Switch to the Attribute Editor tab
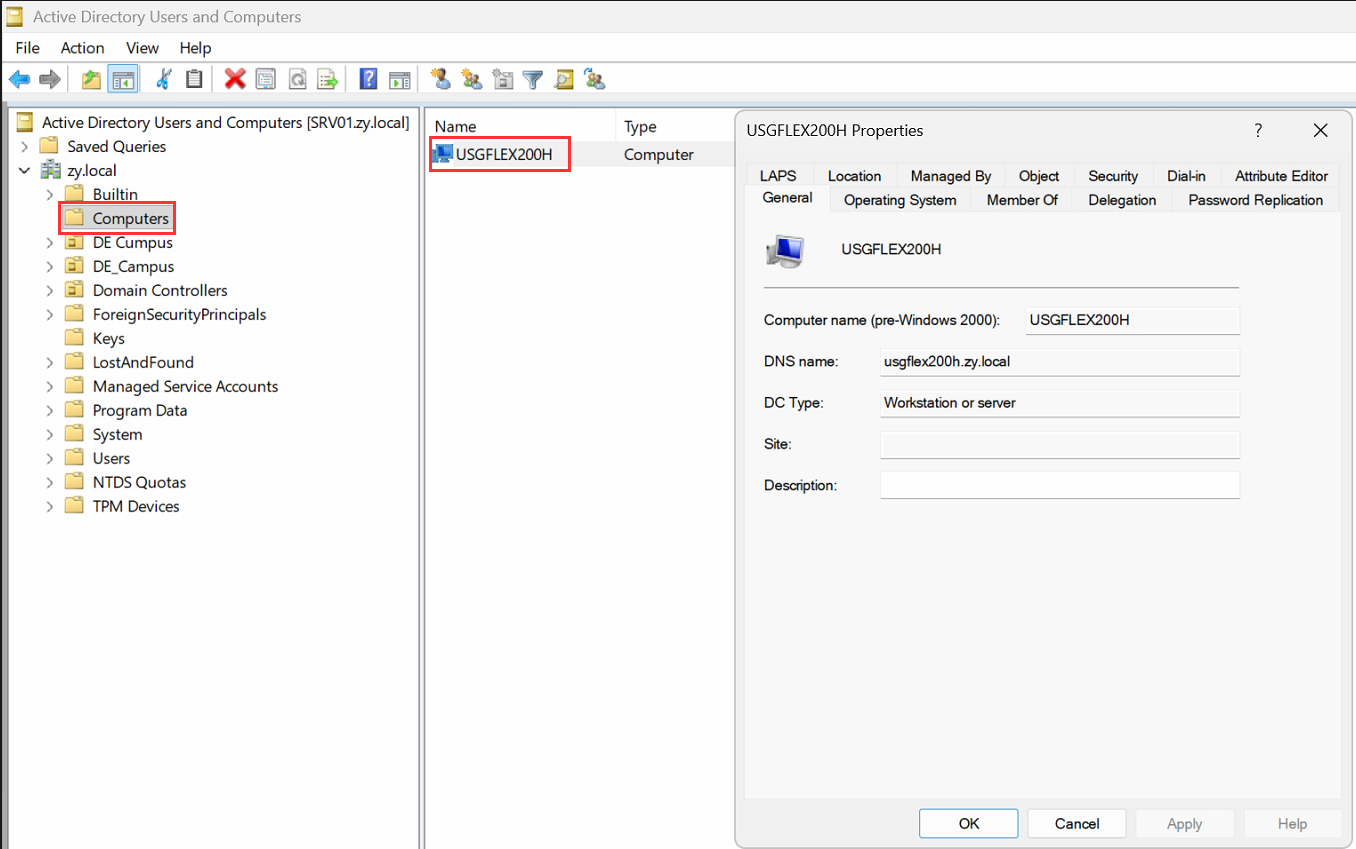 (1281, 176)
